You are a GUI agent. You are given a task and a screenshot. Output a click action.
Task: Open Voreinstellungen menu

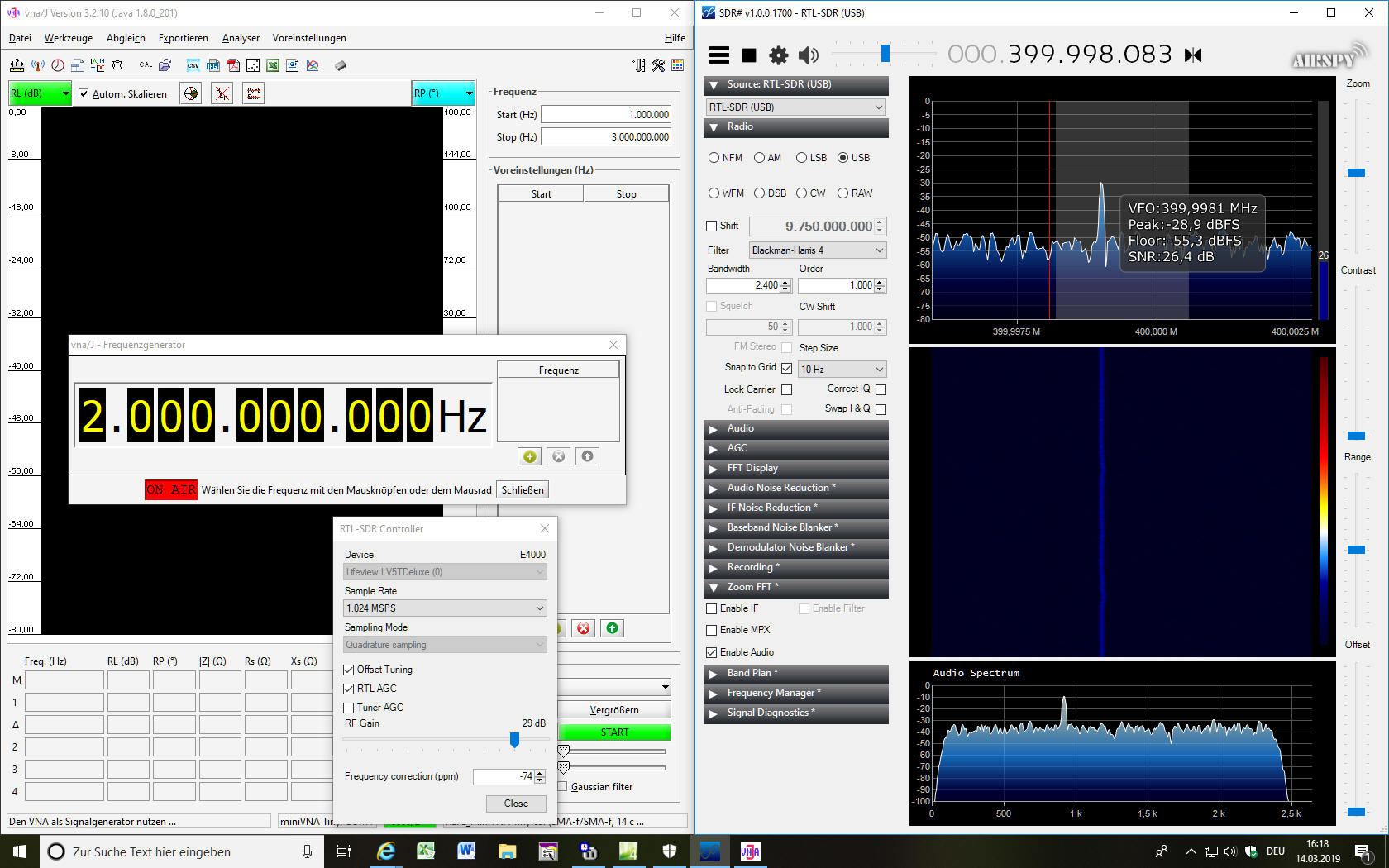tap(309, 38)
